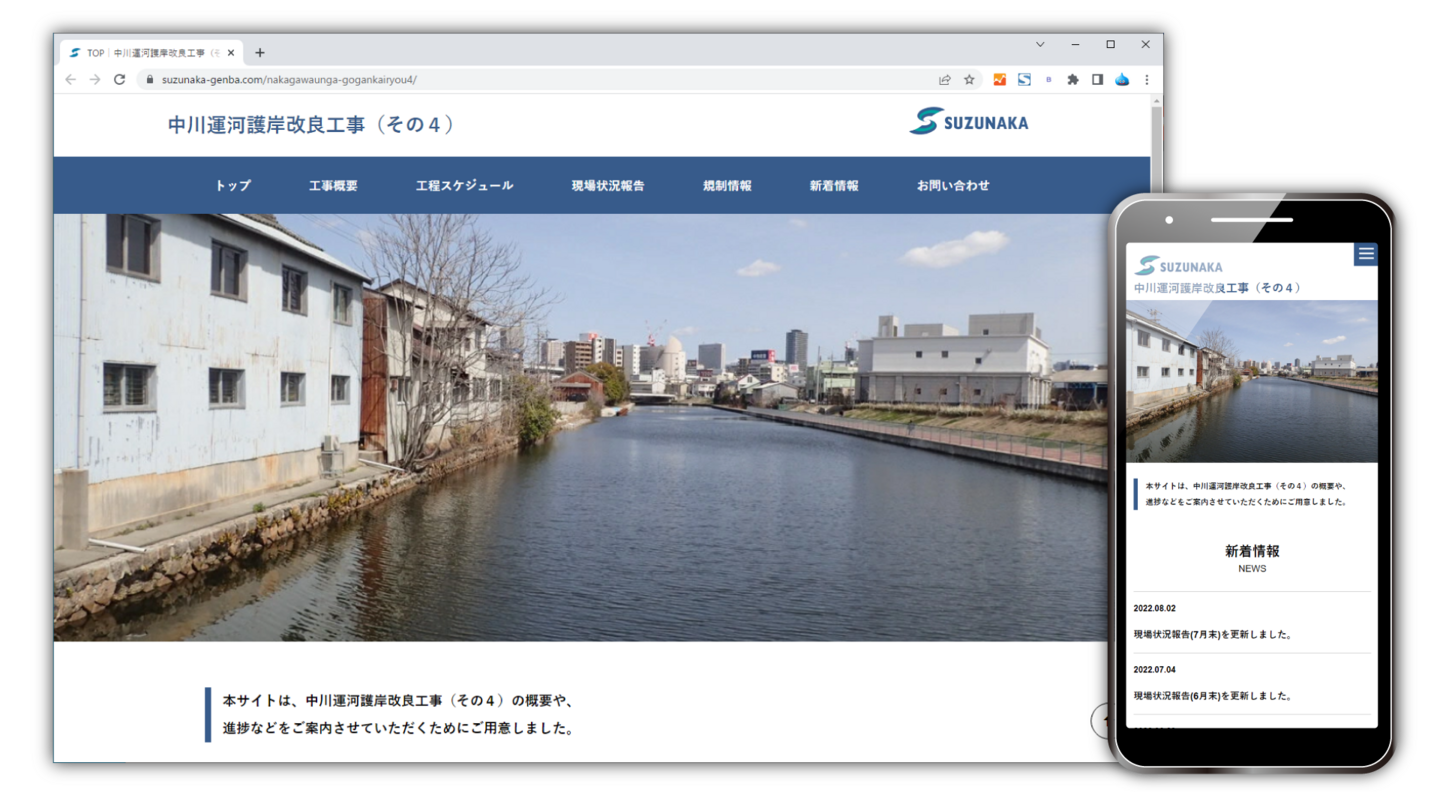Click the dark square extension icon
The width and height of the screenshot is (1440, 792).
[x=1097, y=79]
